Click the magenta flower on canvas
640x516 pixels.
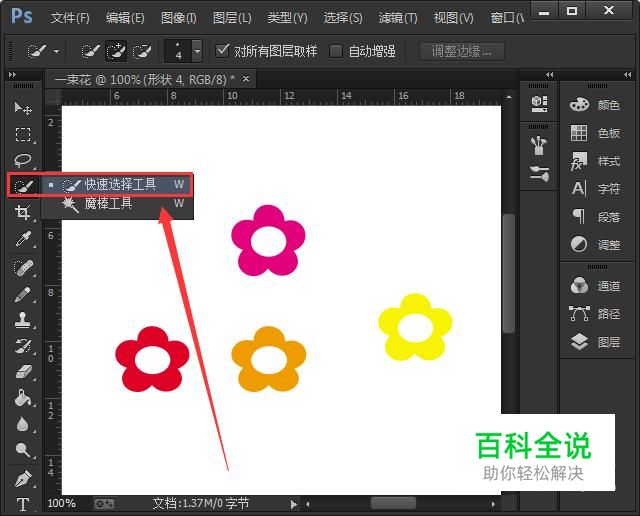coord(268,240)
